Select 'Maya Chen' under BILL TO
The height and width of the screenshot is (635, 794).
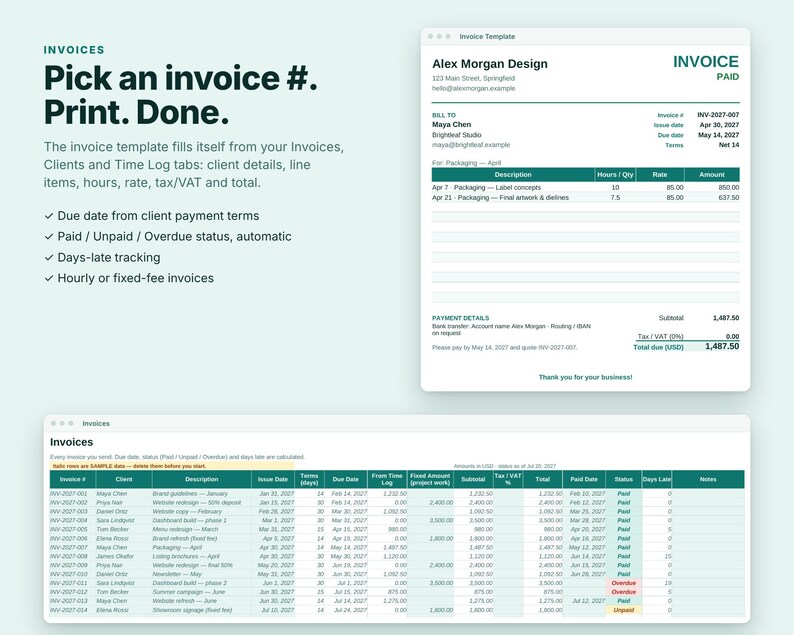coord(451,125)
